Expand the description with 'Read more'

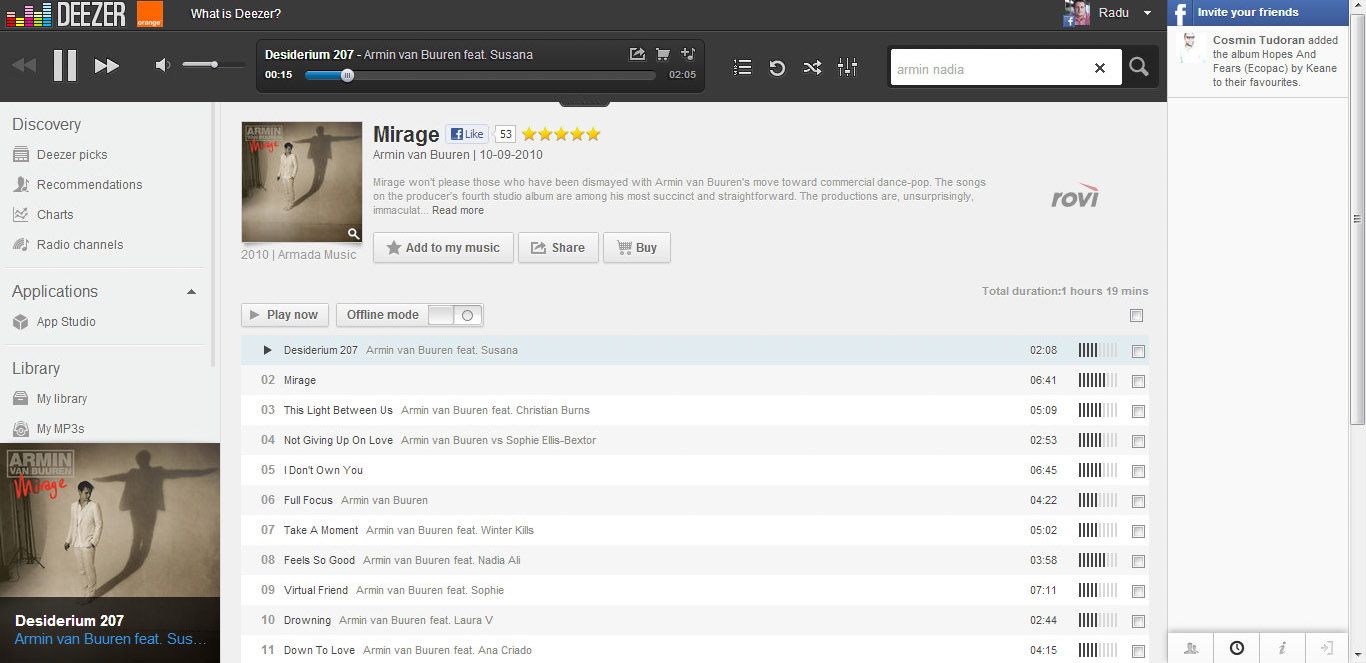pyautogui.click(x=458, y=211)
